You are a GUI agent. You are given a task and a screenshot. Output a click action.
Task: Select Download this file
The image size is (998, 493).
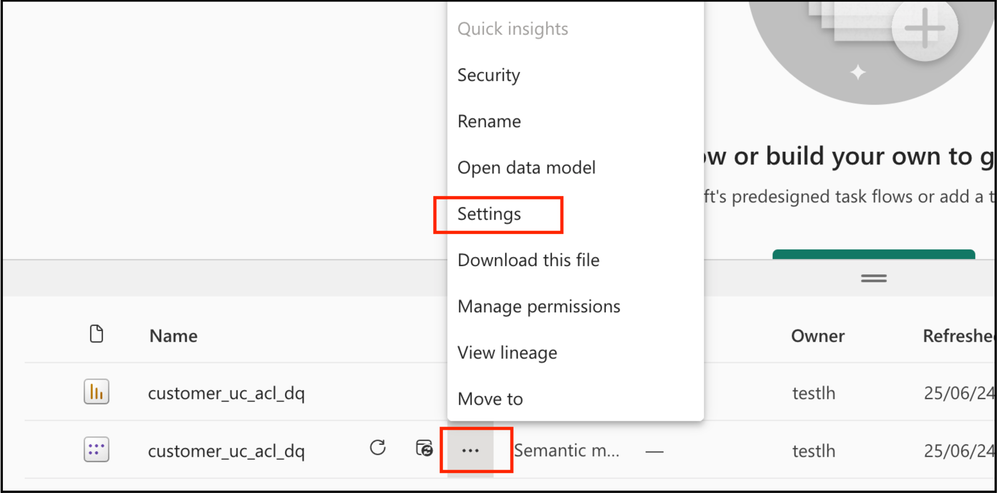pyautogui.click(x=528, y=260)
